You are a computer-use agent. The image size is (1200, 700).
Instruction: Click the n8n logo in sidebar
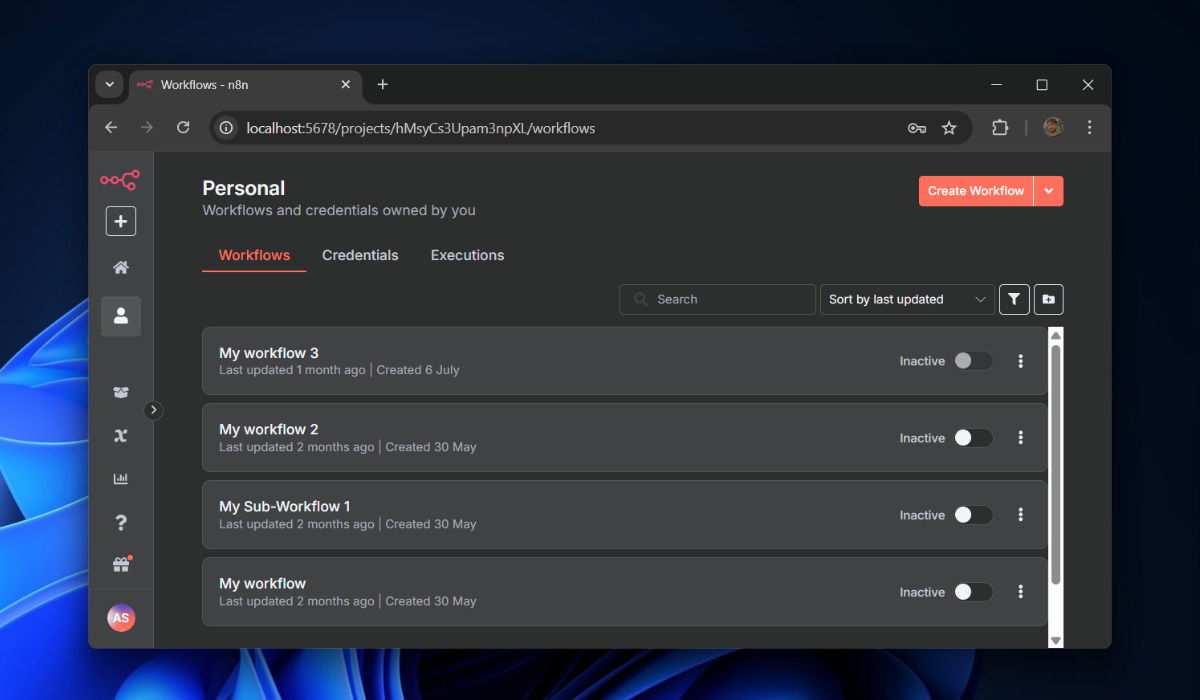pyautogui.click(x=120, y=180)
